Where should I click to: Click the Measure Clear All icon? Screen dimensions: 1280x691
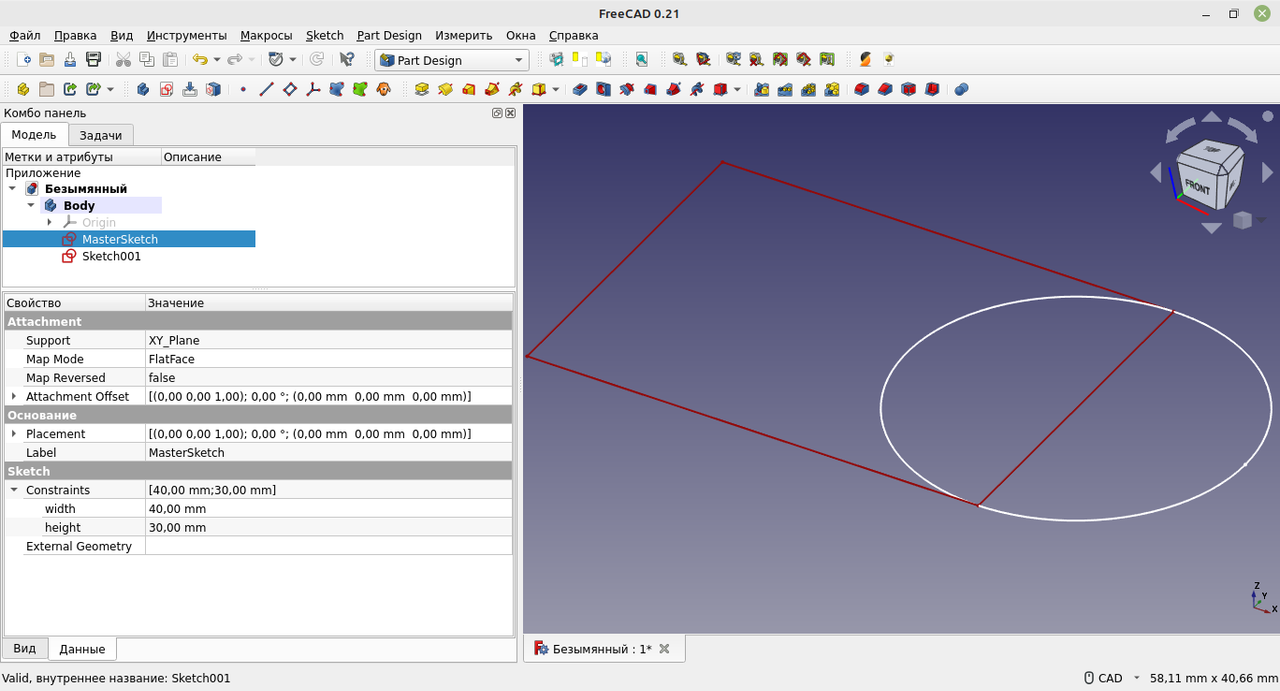tap(756, 60)
